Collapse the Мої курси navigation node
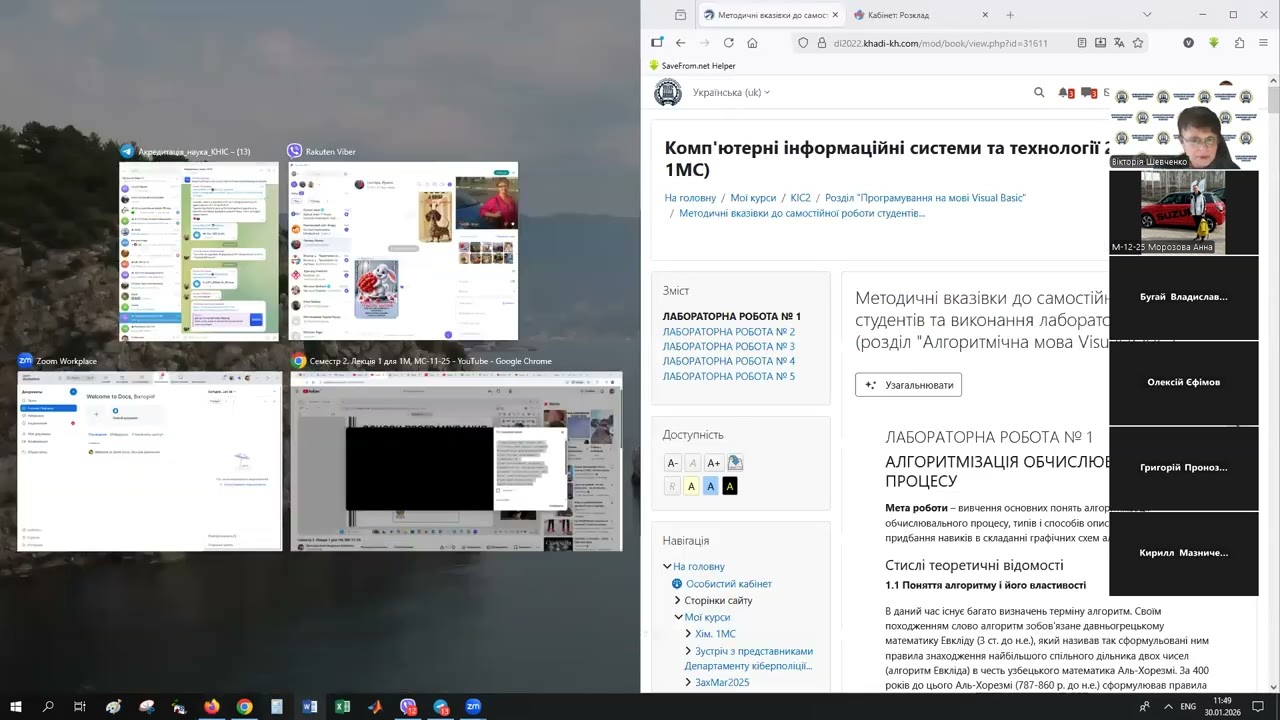Viewport: 1280px width, 720px height. (x=678, y=617)
